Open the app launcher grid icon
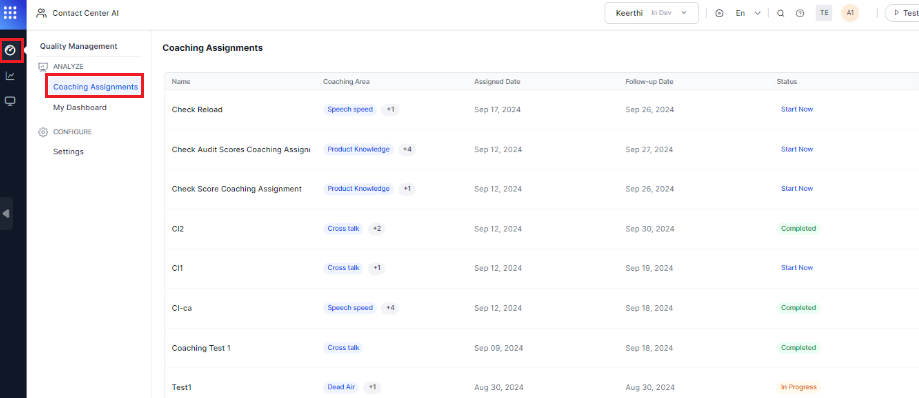The image size is (919, 398). (x=10, y=12)
